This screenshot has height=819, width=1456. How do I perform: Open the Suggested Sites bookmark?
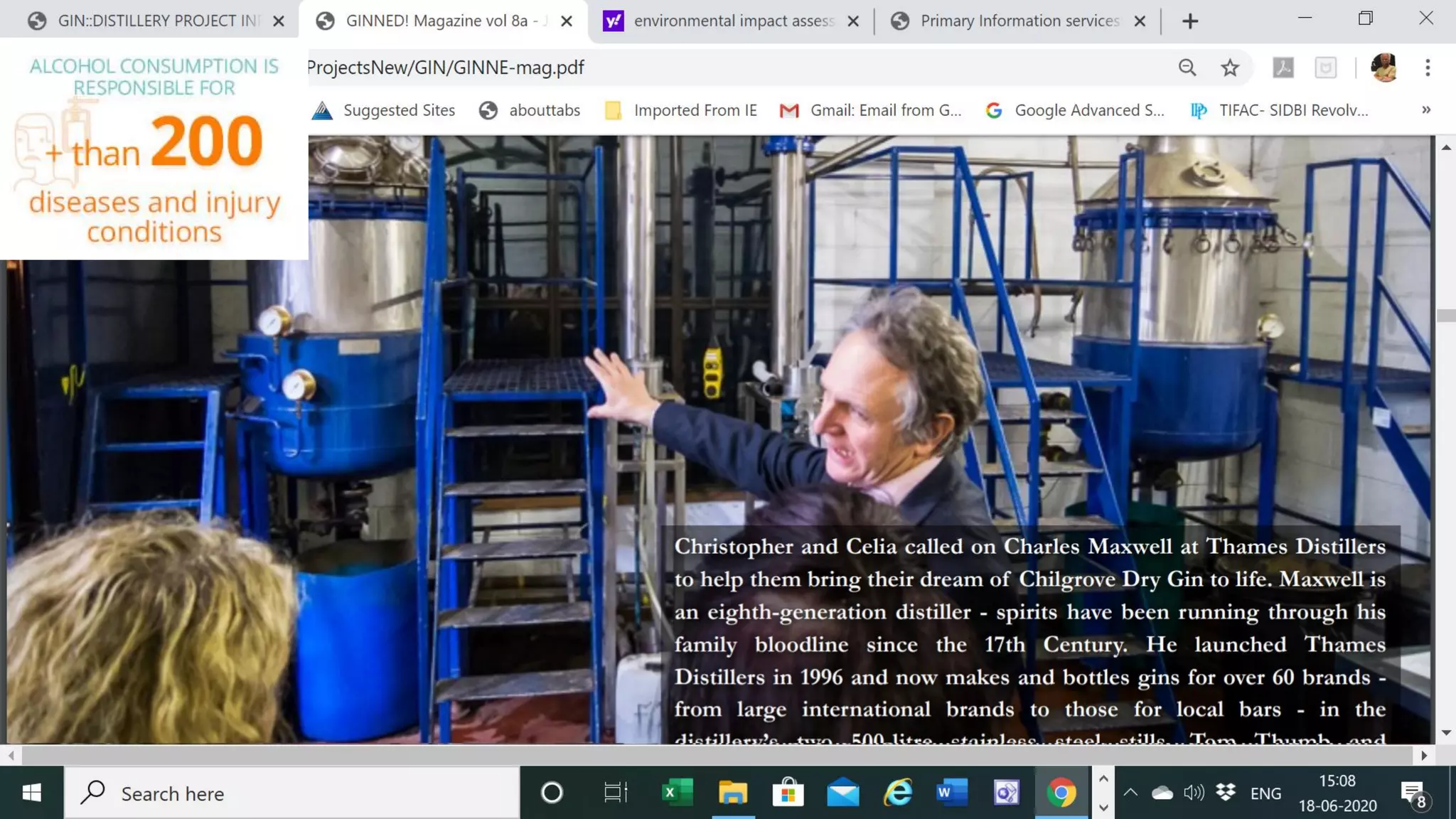(384, 110)
